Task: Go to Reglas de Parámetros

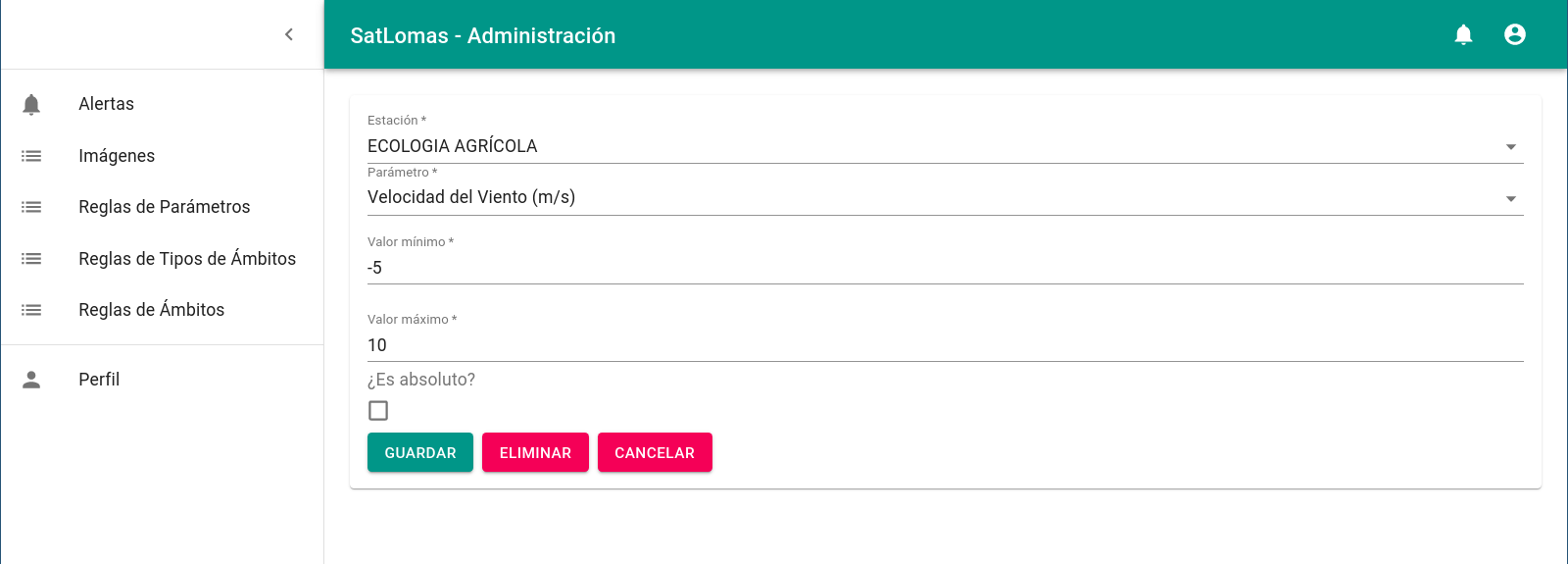Action: 165,207
